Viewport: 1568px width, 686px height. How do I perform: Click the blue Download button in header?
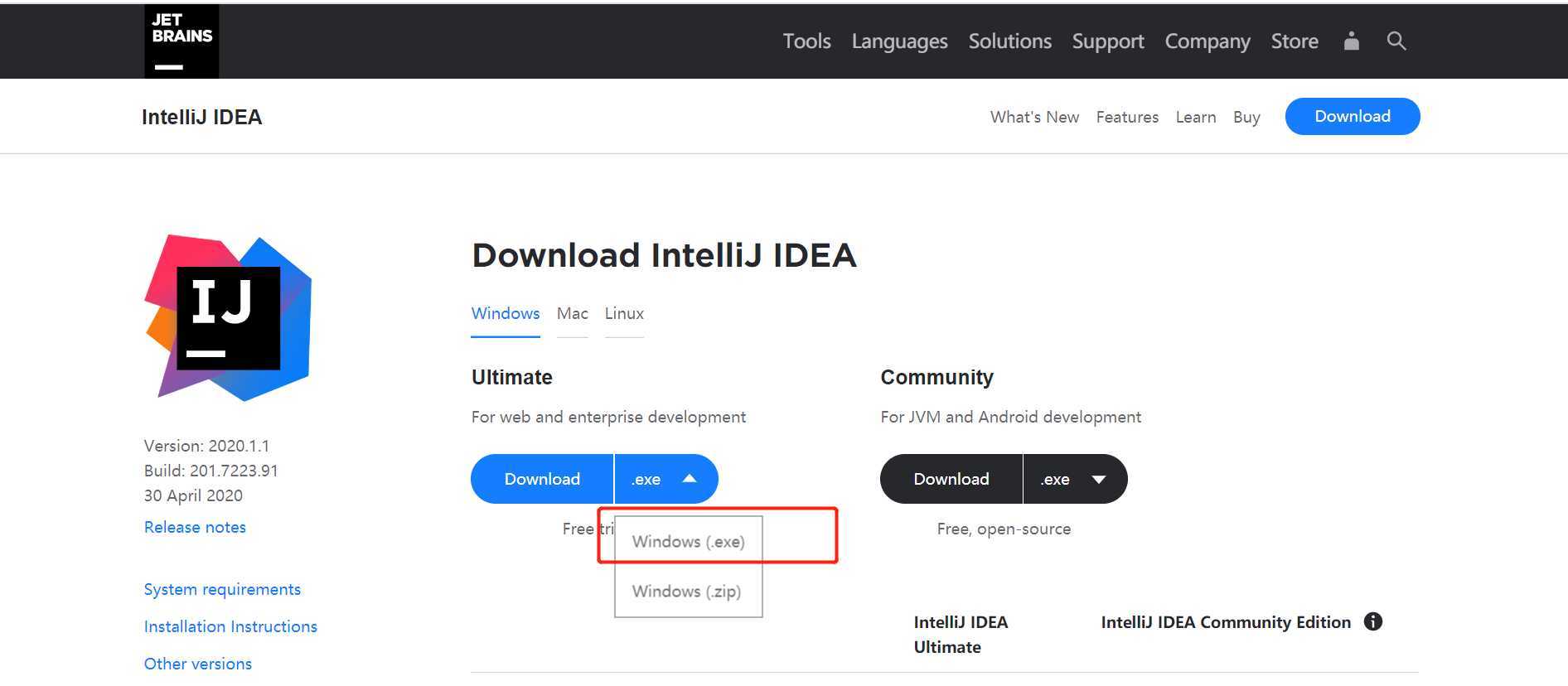tap(1352, 116)
